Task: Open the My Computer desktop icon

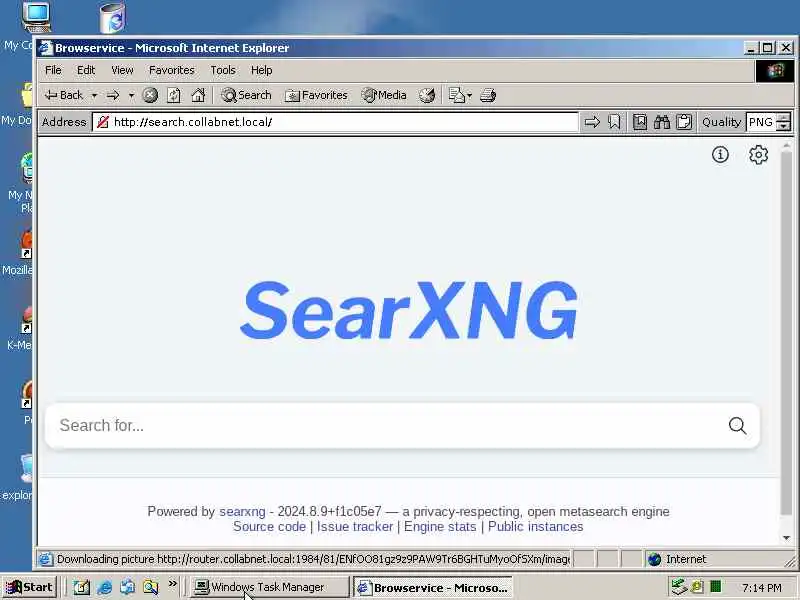Action: (36, 18)
